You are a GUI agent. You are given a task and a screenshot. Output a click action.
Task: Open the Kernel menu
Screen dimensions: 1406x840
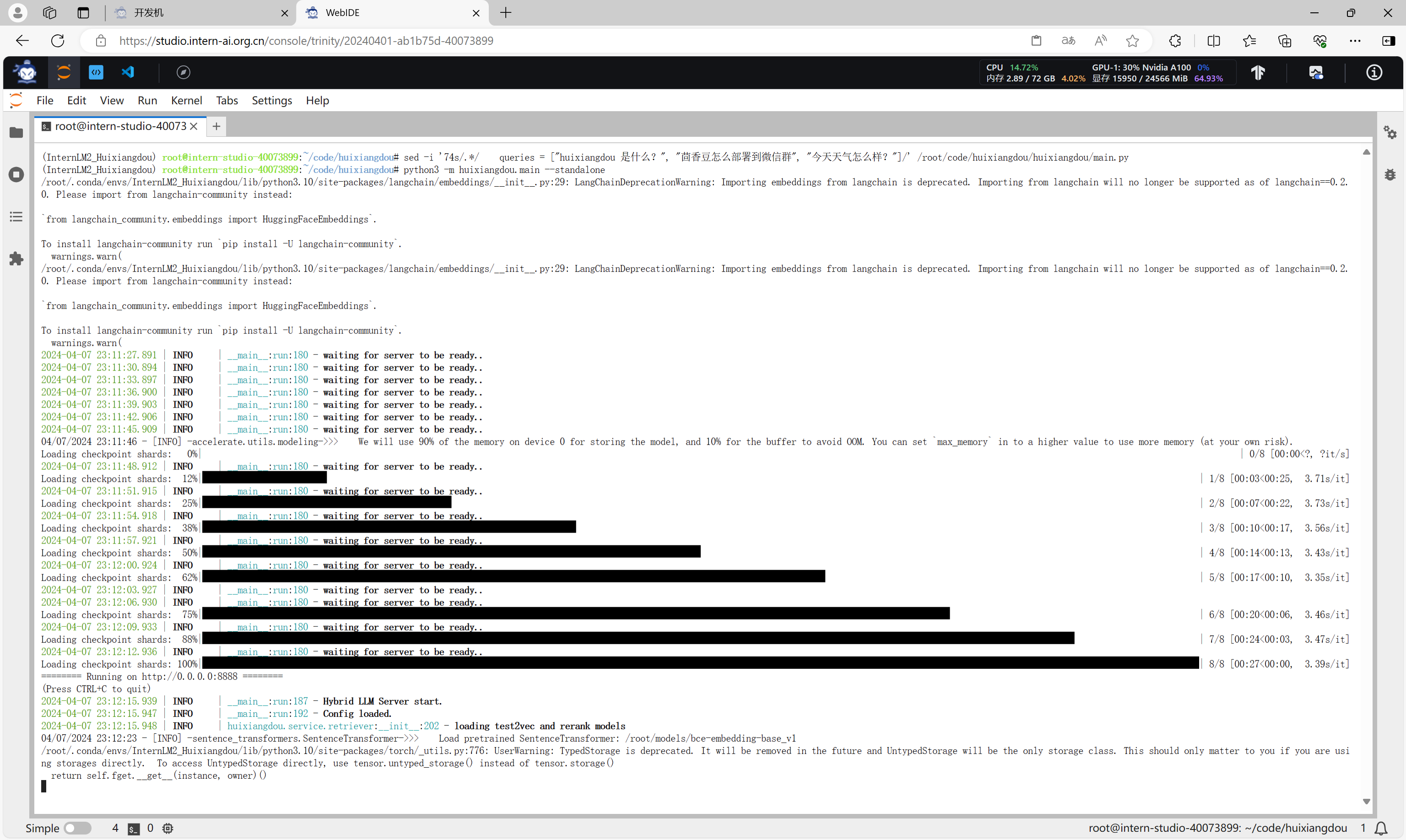(x=186, y=100)
